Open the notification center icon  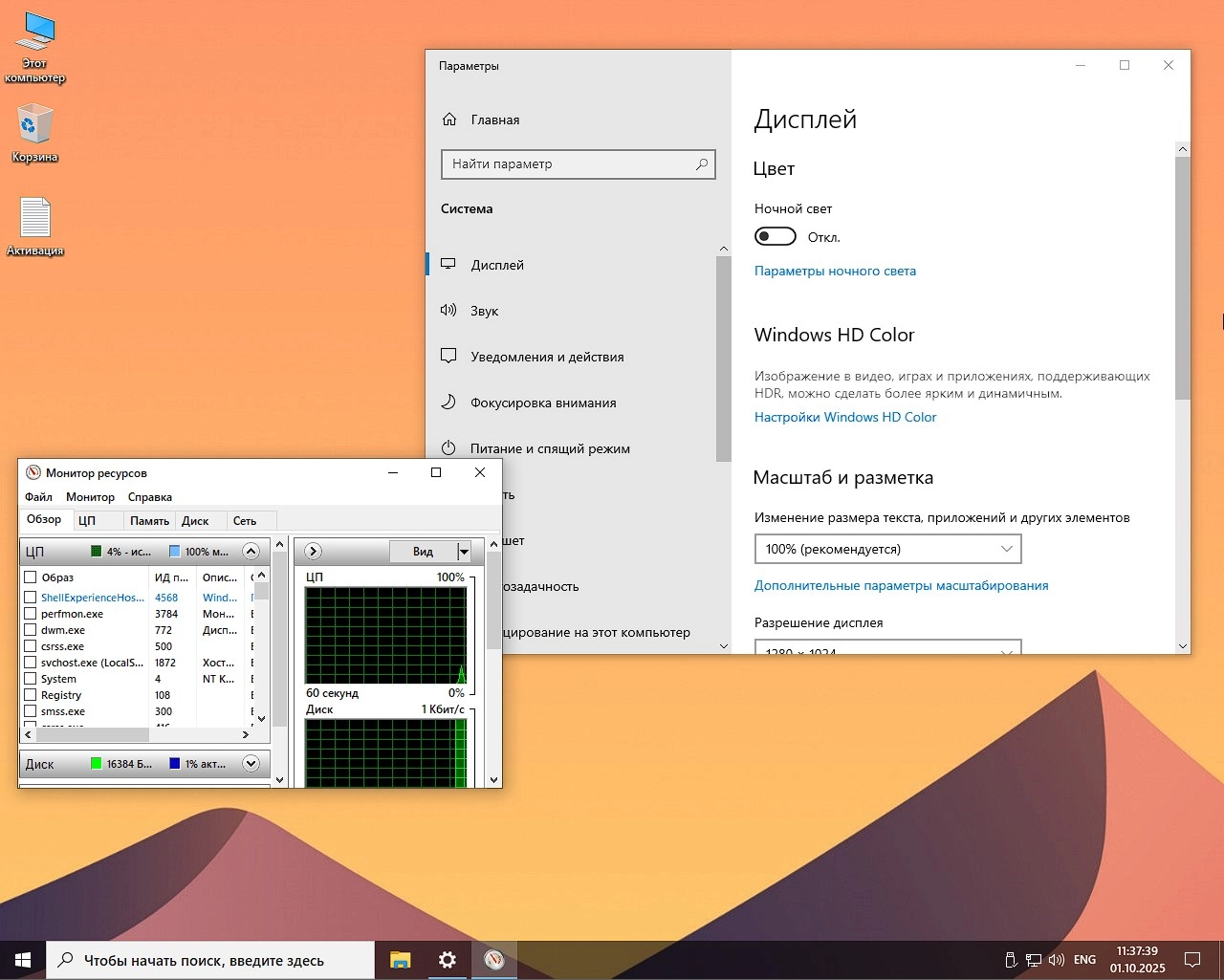(1192, 960)
